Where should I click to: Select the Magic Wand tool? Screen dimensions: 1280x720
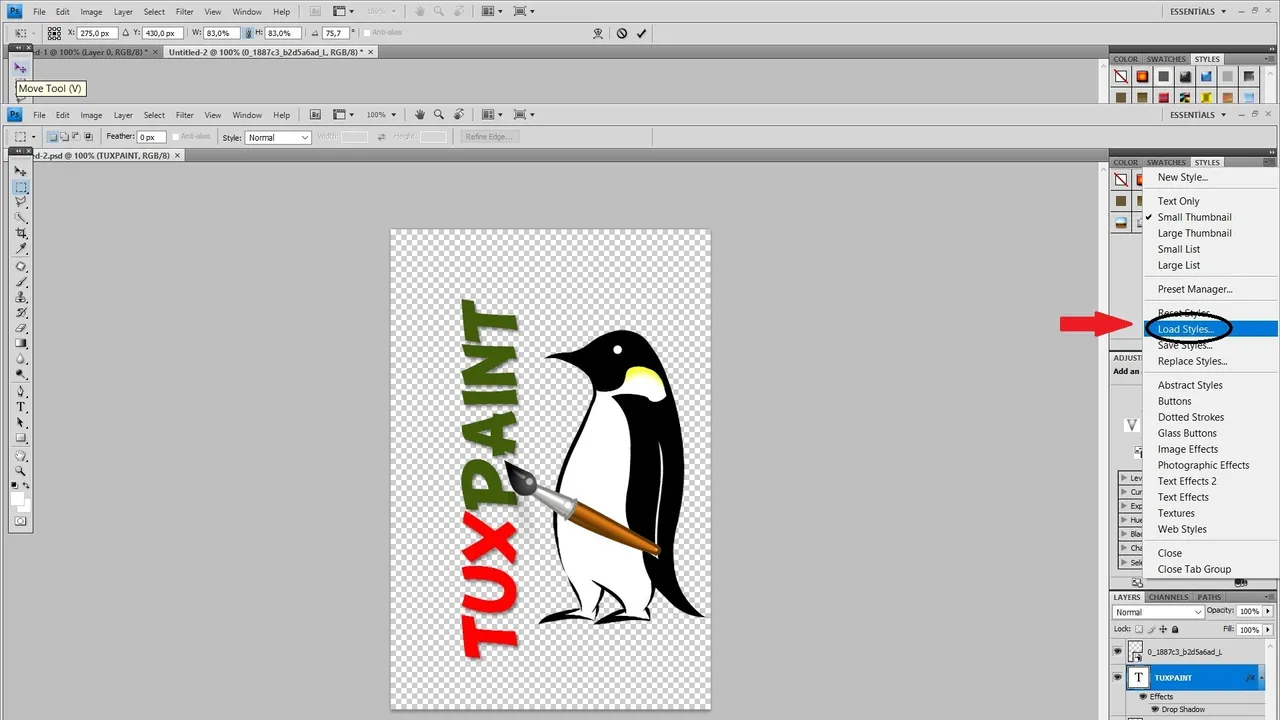point(21,218)
